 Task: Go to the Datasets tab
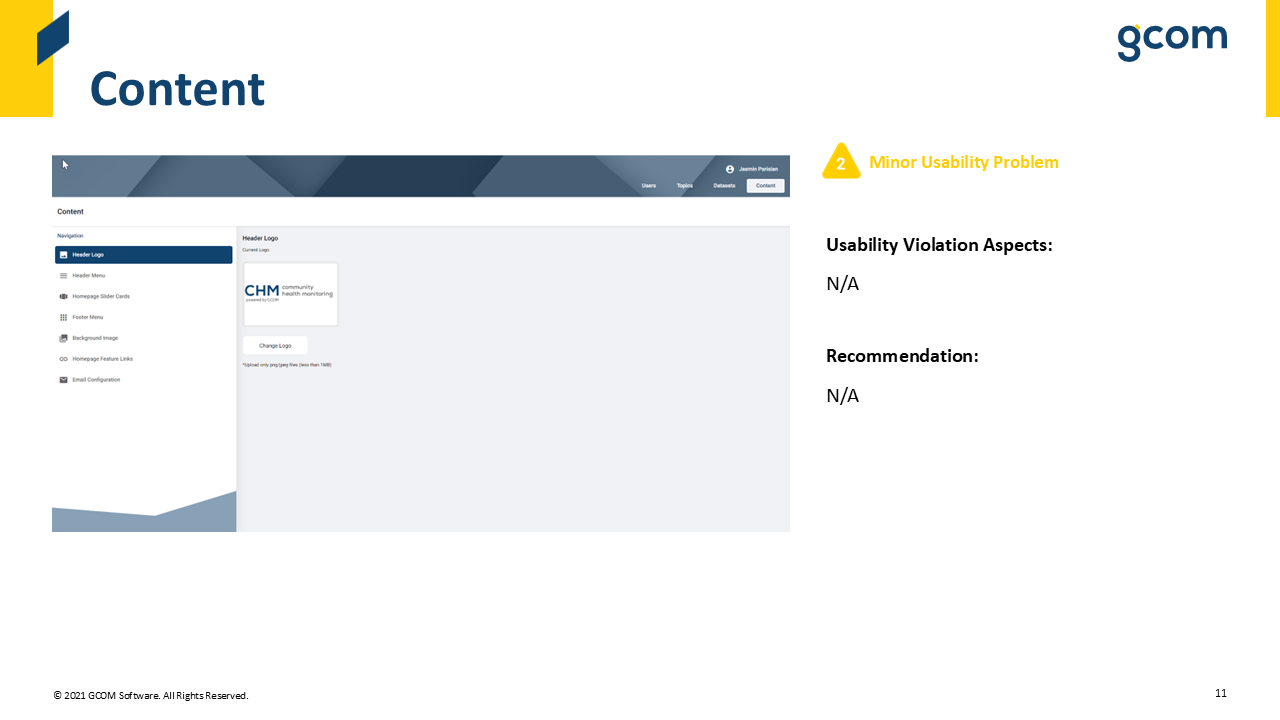click(724, 186)
